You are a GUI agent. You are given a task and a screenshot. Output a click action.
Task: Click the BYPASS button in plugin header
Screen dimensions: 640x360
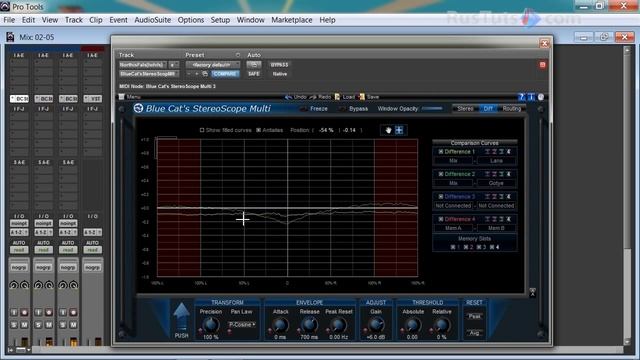tap(280, 64)
